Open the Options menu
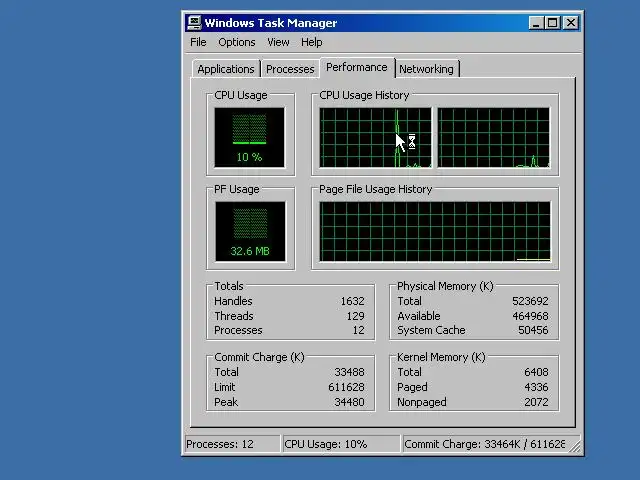 click(237, 42)
